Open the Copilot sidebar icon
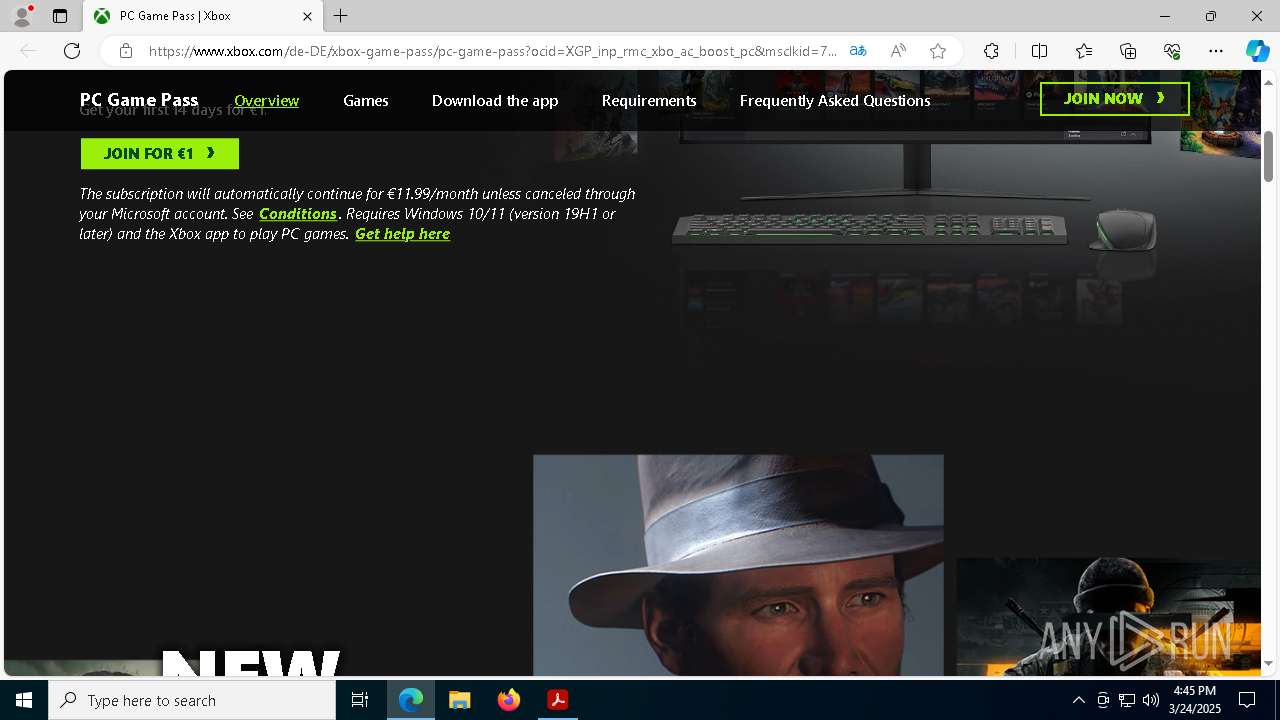This screenshot has height=720, width=1280. (1257, 51)
